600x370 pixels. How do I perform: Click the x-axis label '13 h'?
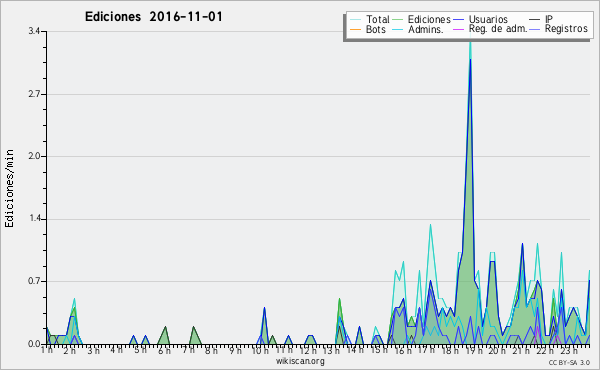coord(331,350)
